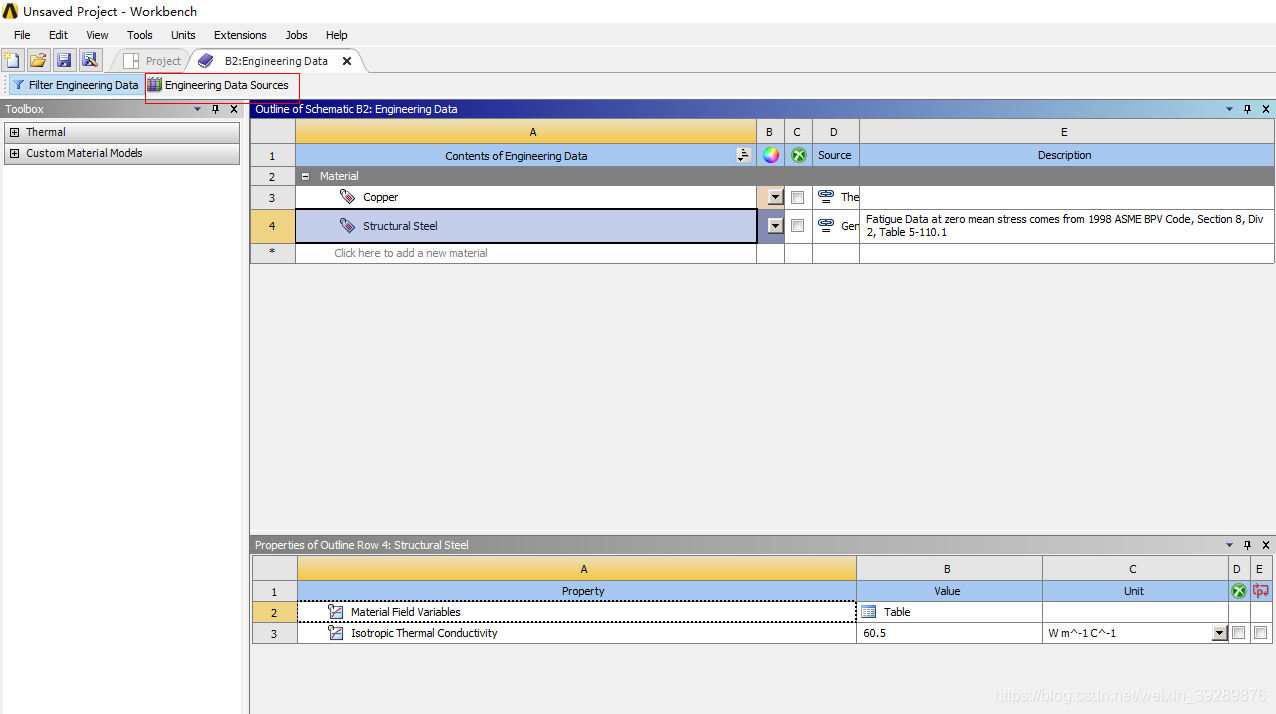
Task: Select the Copper material row
Action: (x=526, y=197)
